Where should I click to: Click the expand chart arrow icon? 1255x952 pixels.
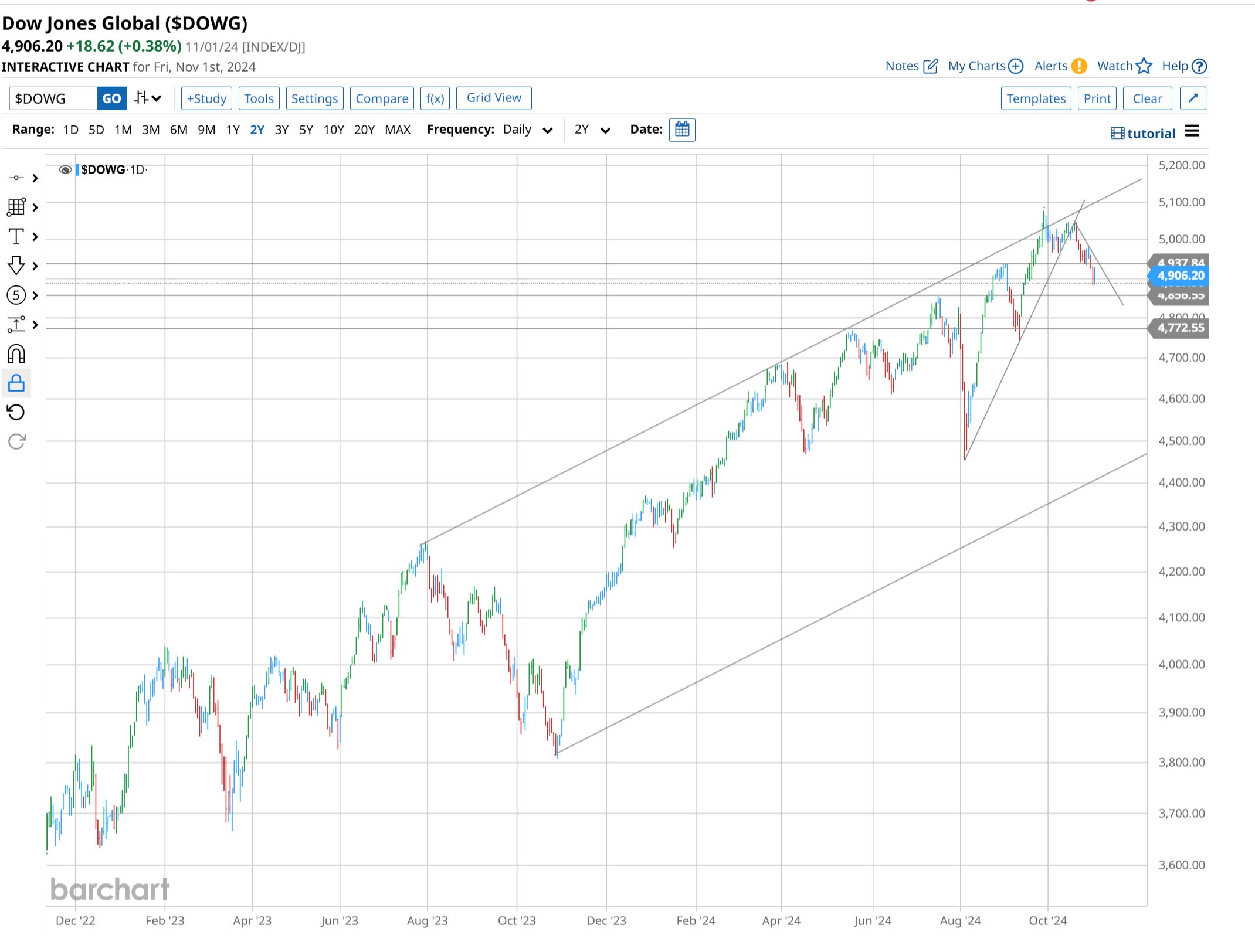pyautogui.click(x=1193, y=98)
